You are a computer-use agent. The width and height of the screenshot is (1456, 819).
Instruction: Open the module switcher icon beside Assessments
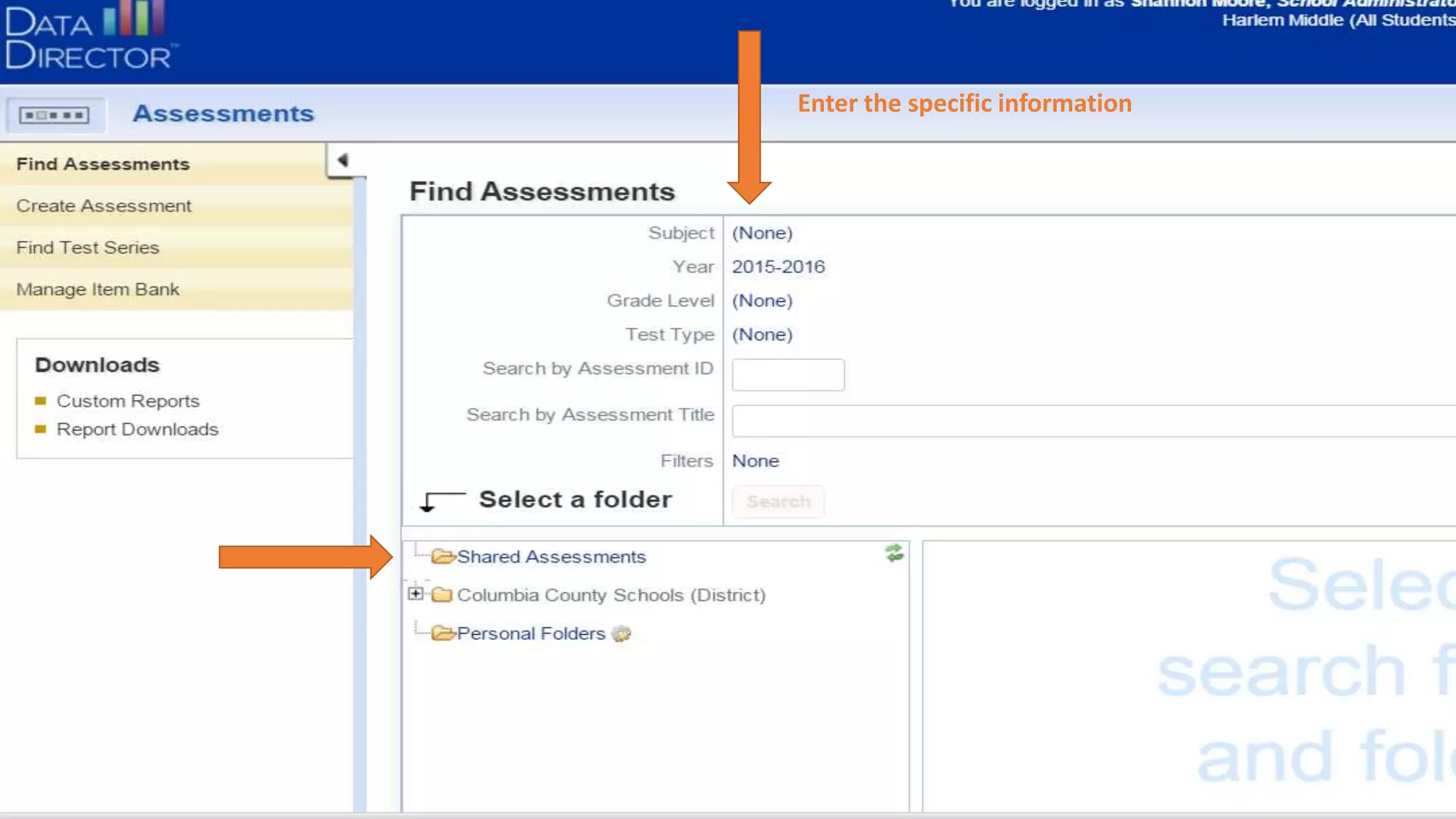54,115
